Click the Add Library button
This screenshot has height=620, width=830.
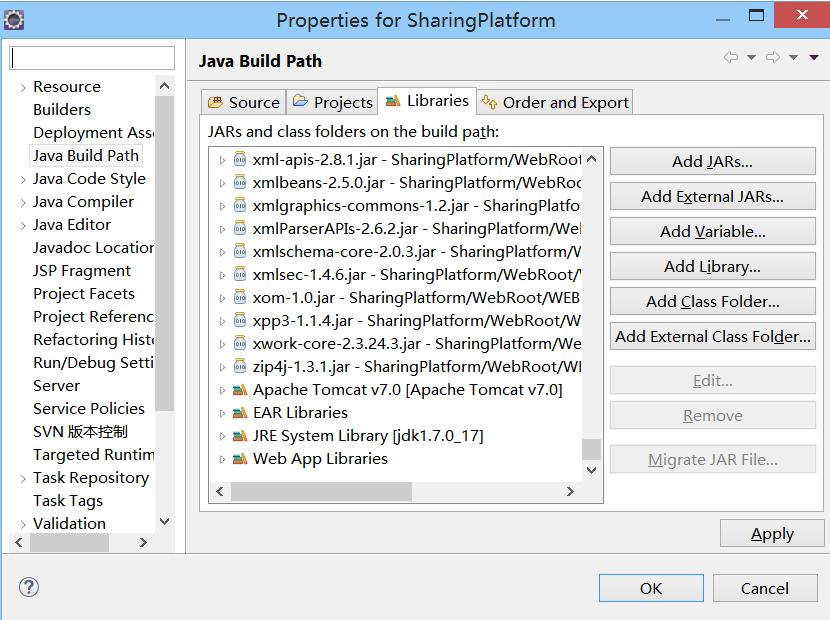[712, 266]
